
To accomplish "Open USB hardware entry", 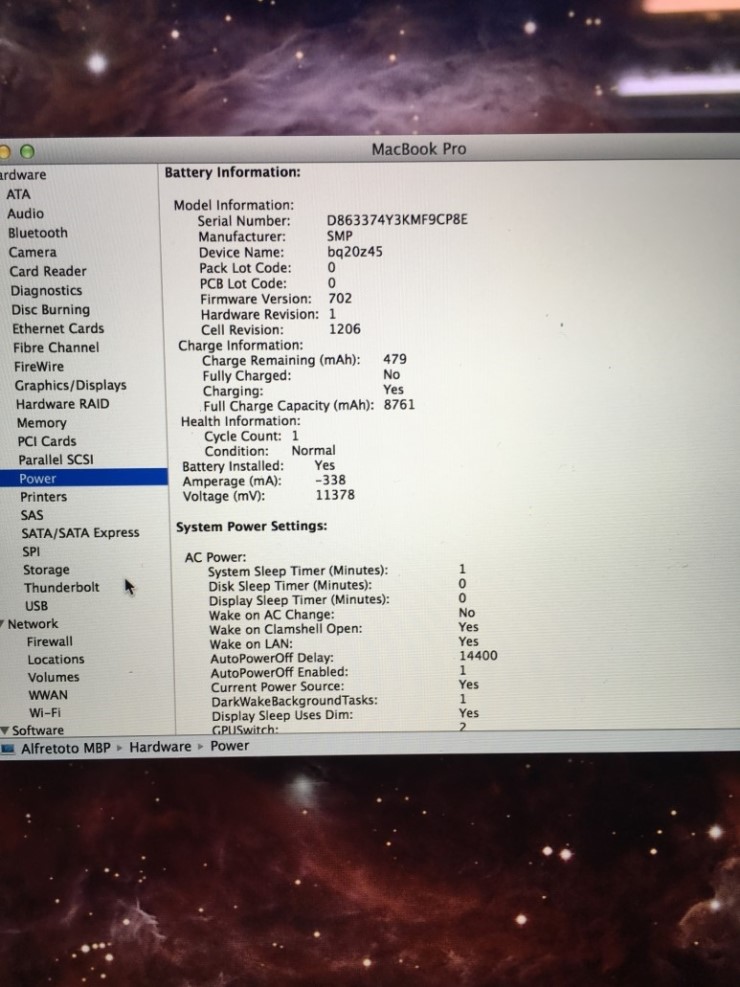I will (x=36, y=606).
